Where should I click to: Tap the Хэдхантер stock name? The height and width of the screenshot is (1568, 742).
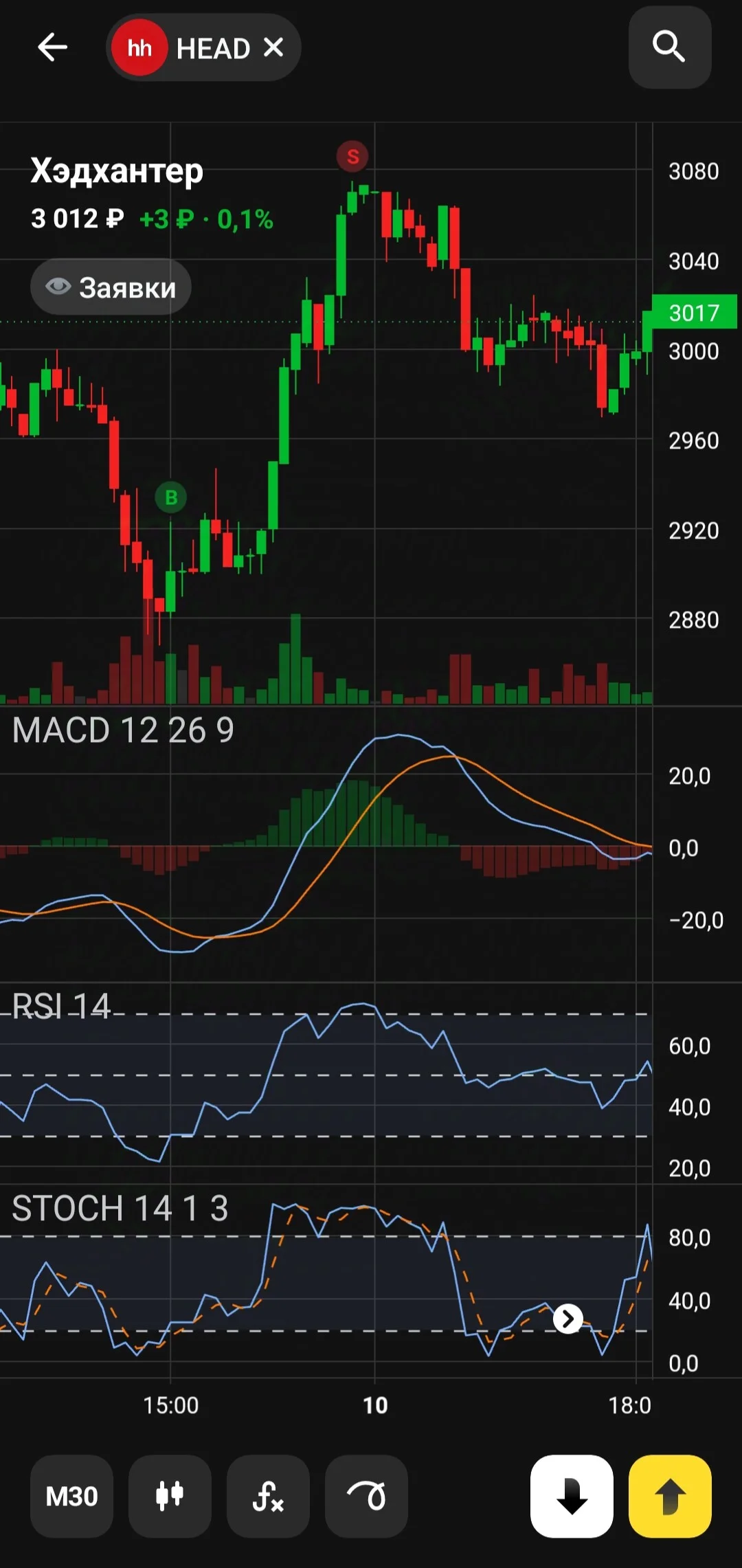(x=117, y=170)
